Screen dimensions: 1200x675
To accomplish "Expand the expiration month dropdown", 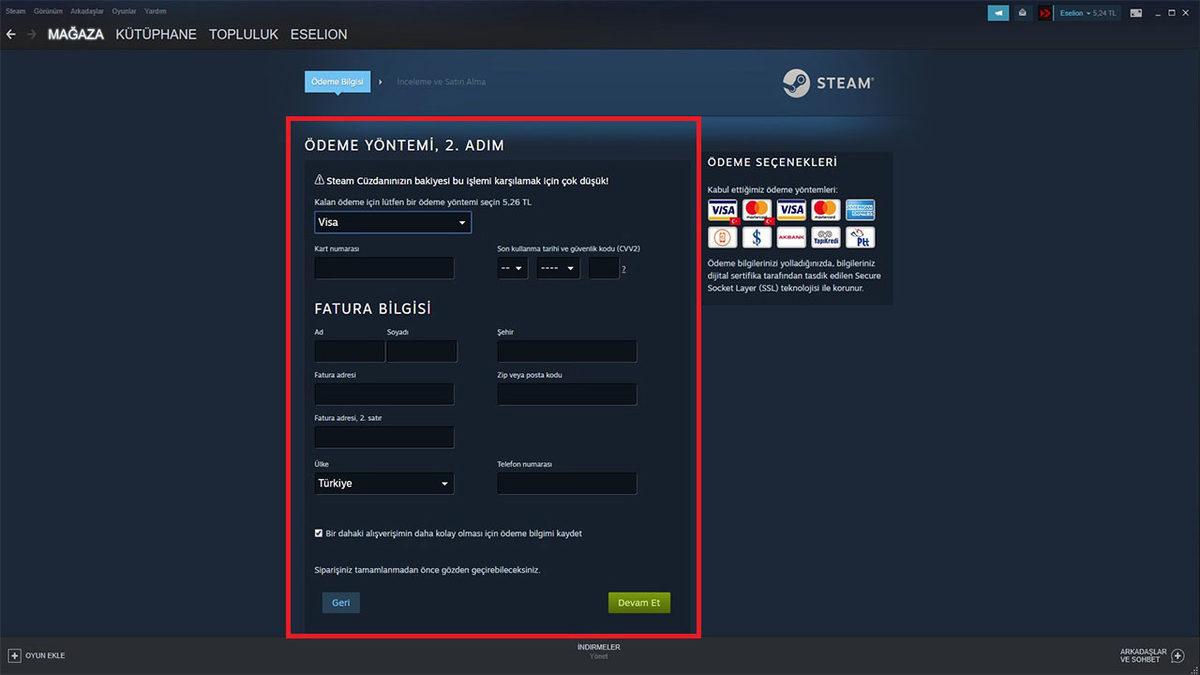I will 512,268.
